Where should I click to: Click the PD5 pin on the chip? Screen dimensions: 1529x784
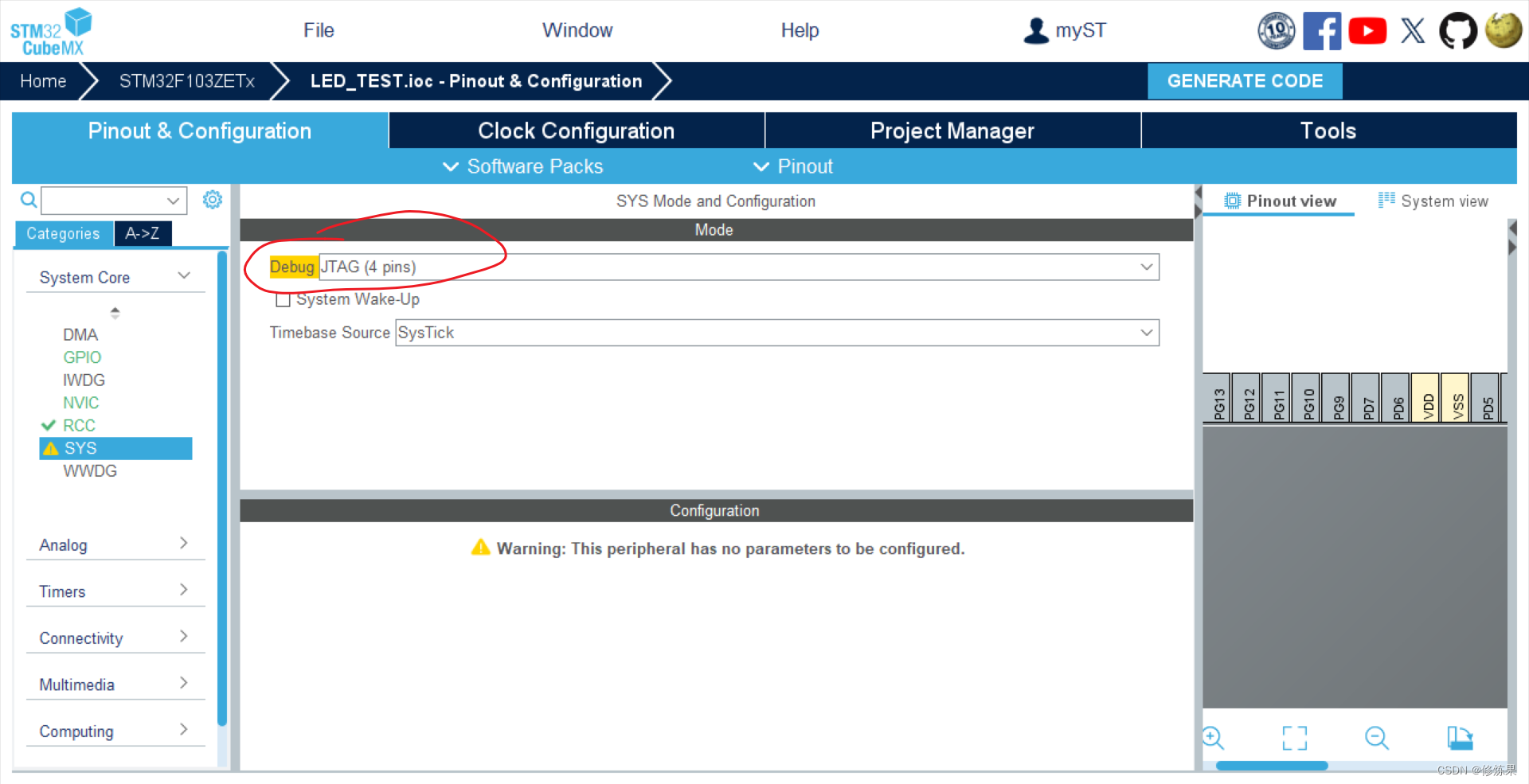tap(1487, 398)
